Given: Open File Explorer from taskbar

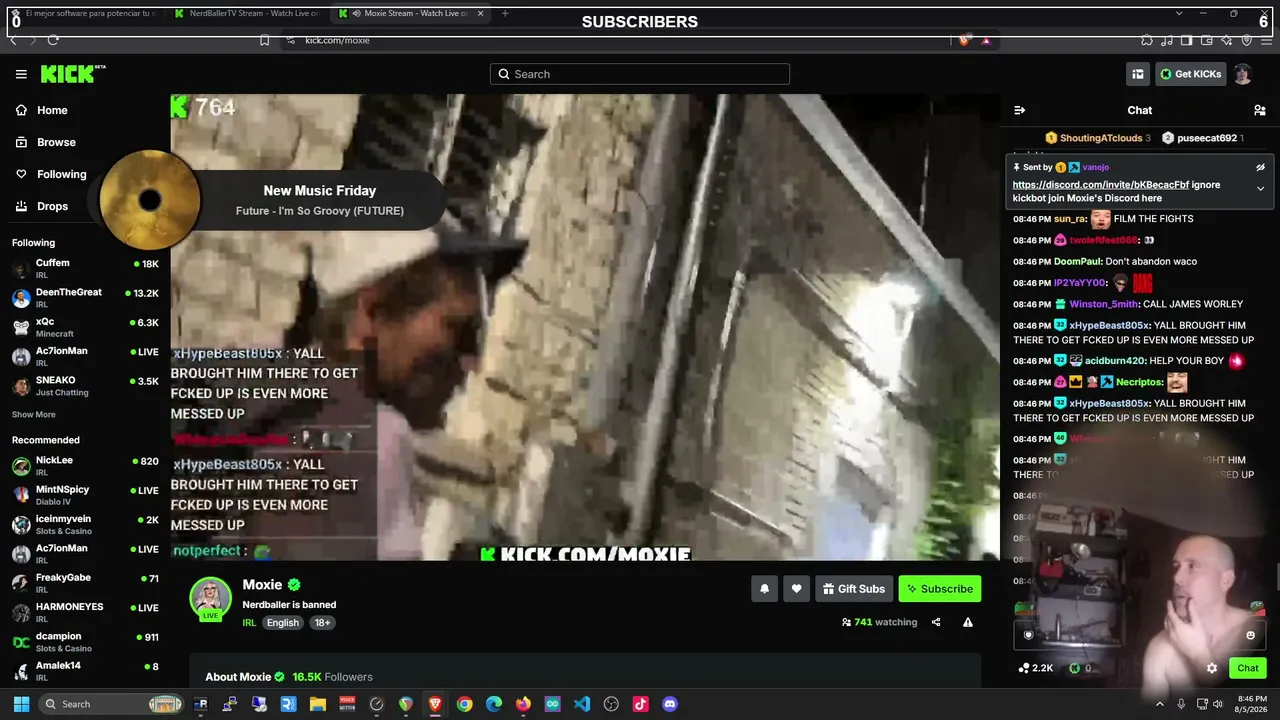Looking at the screenshot, I should 318,704.
